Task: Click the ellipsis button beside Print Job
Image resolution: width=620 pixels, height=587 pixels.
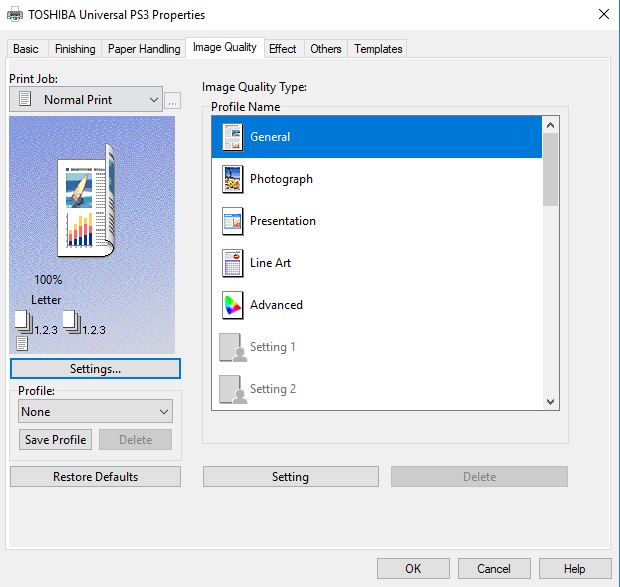Action: tap(172, 101)
